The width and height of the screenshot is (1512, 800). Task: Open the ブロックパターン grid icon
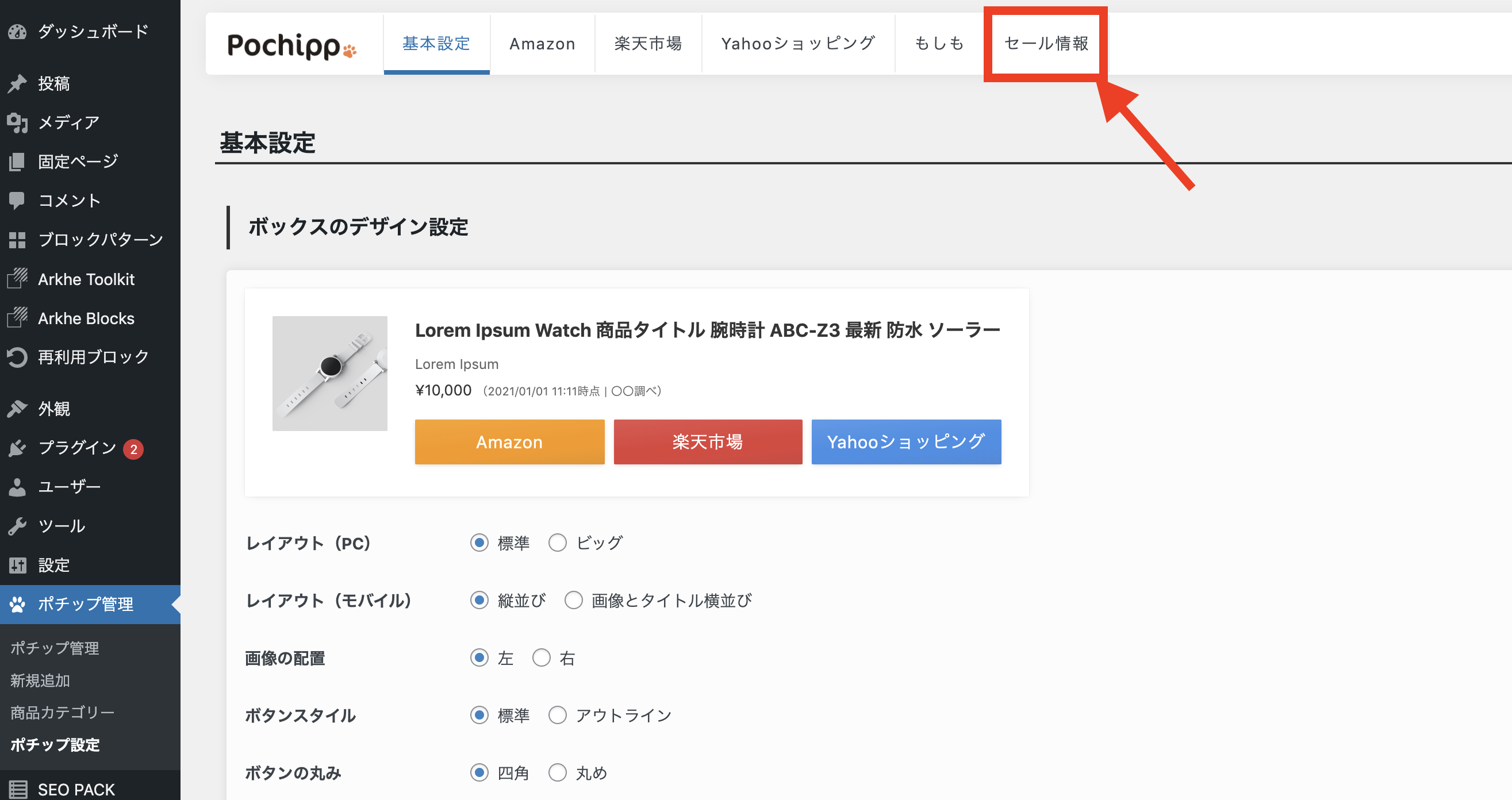[x=18, y=240]
